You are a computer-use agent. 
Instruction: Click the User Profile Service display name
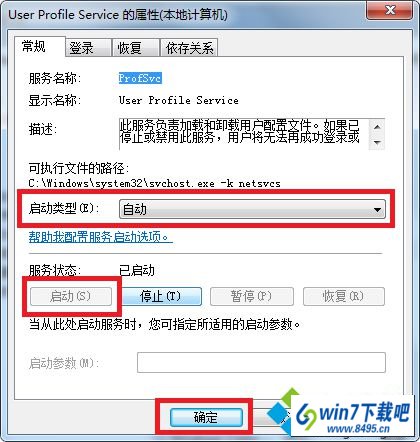coord(179,100)
